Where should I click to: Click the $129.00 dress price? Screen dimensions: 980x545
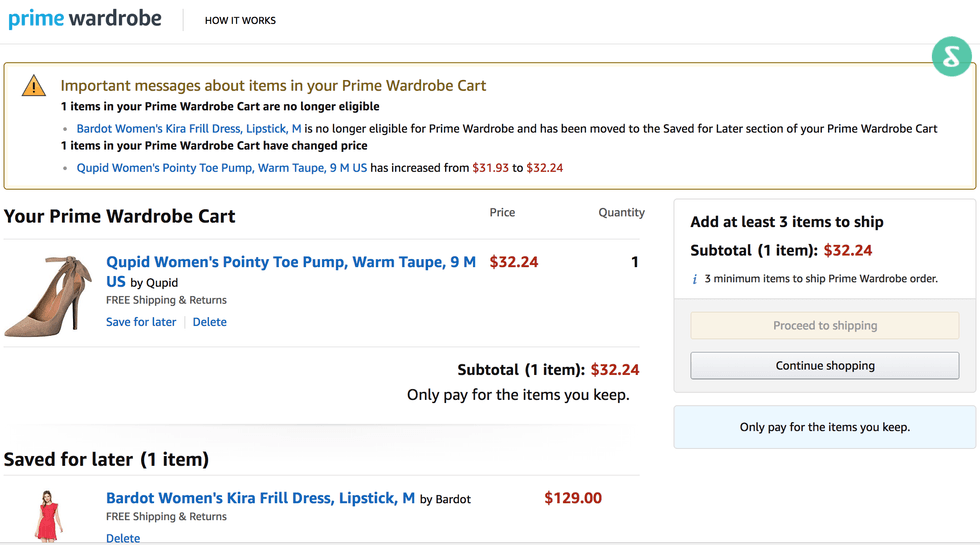point(573,498)
